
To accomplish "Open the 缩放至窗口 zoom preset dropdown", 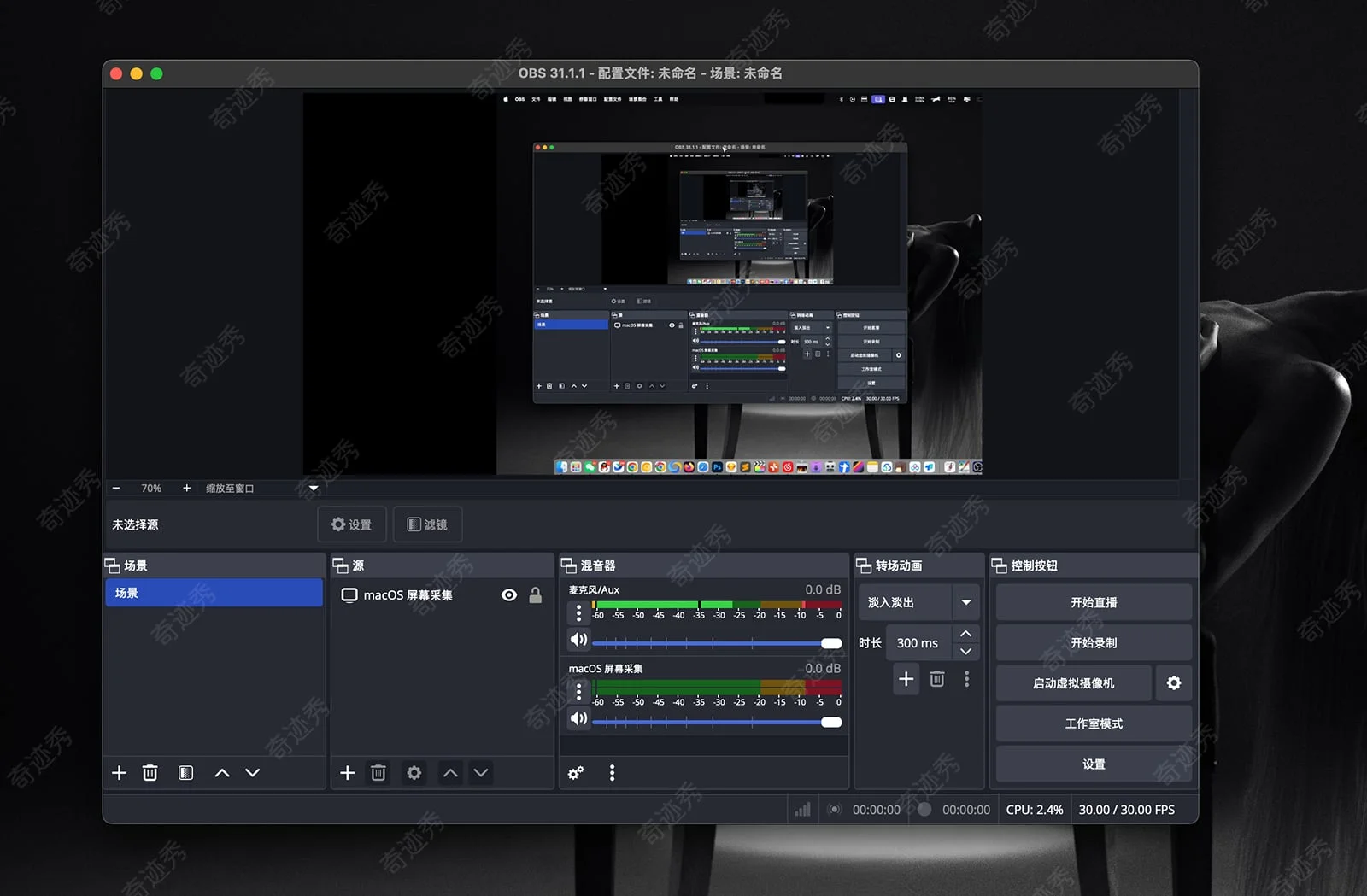I will pyautogui.click(x=313, y=488).
